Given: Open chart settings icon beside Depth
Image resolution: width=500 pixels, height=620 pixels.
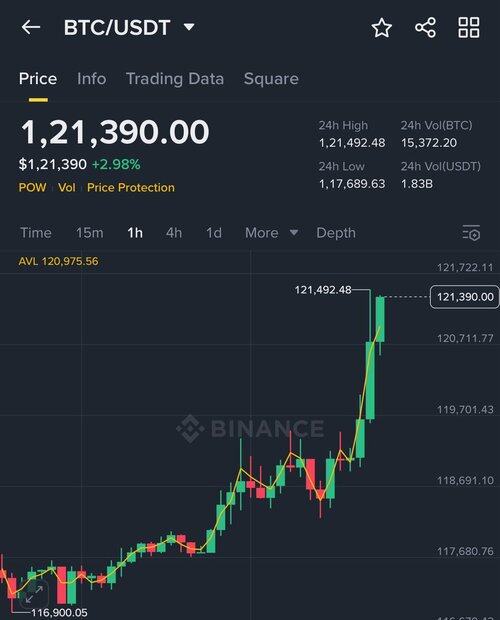Looking at the screenshot, I should click(471, 233).
